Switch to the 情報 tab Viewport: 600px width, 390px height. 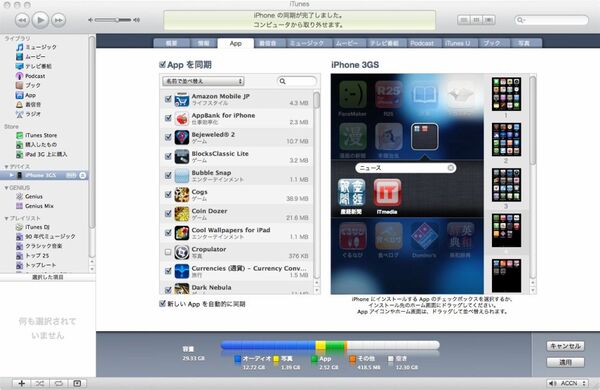coord(204,43)
